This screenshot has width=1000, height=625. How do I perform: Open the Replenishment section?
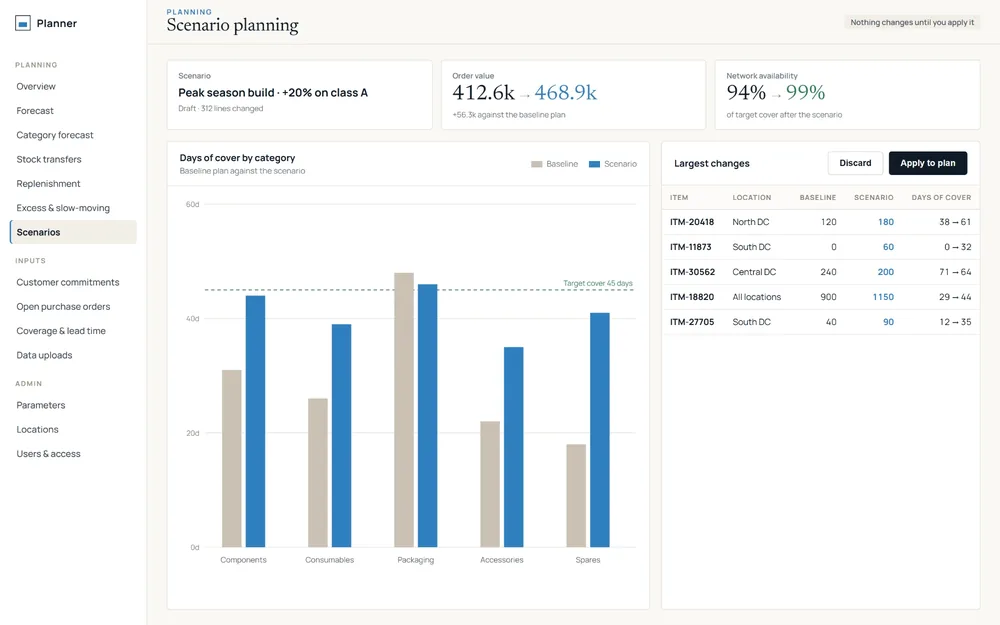click(48, 184)
